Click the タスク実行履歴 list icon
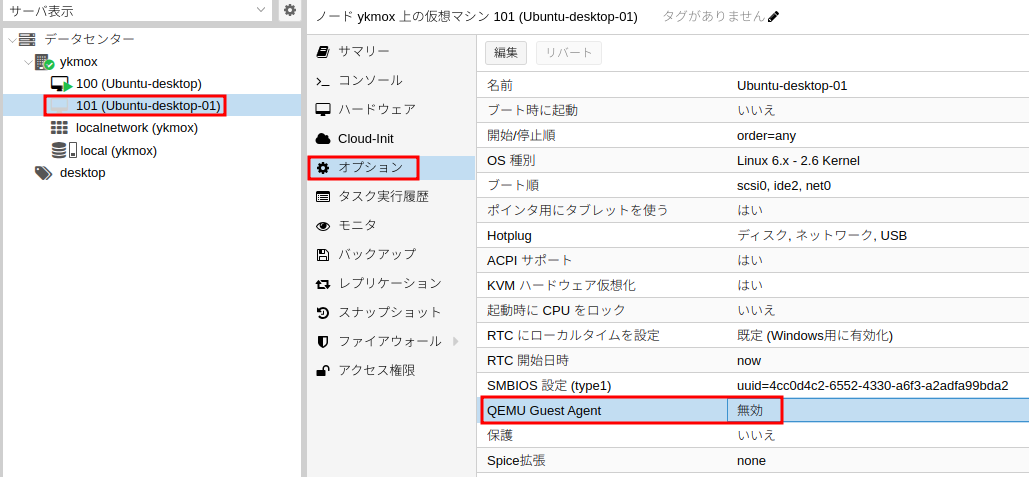 [322, 196]
